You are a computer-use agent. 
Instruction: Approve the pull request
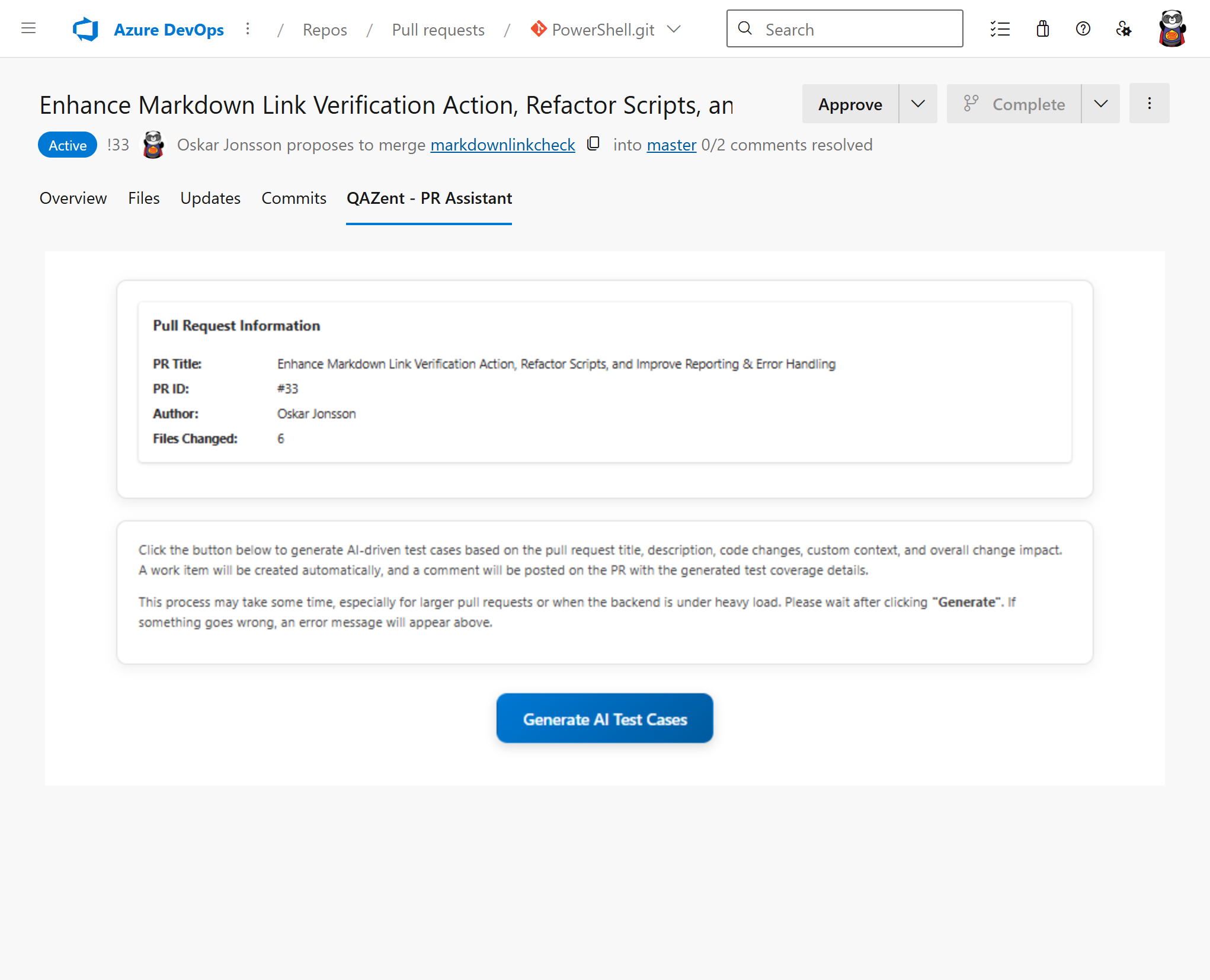coord(850,104)
